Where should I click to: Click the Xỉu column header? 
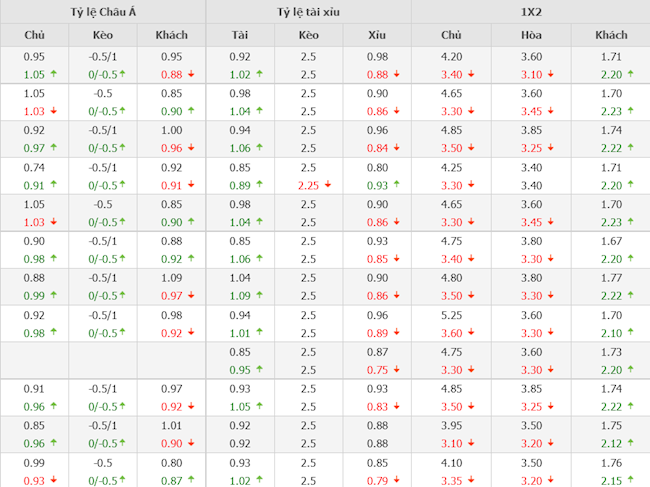point(377,35)
